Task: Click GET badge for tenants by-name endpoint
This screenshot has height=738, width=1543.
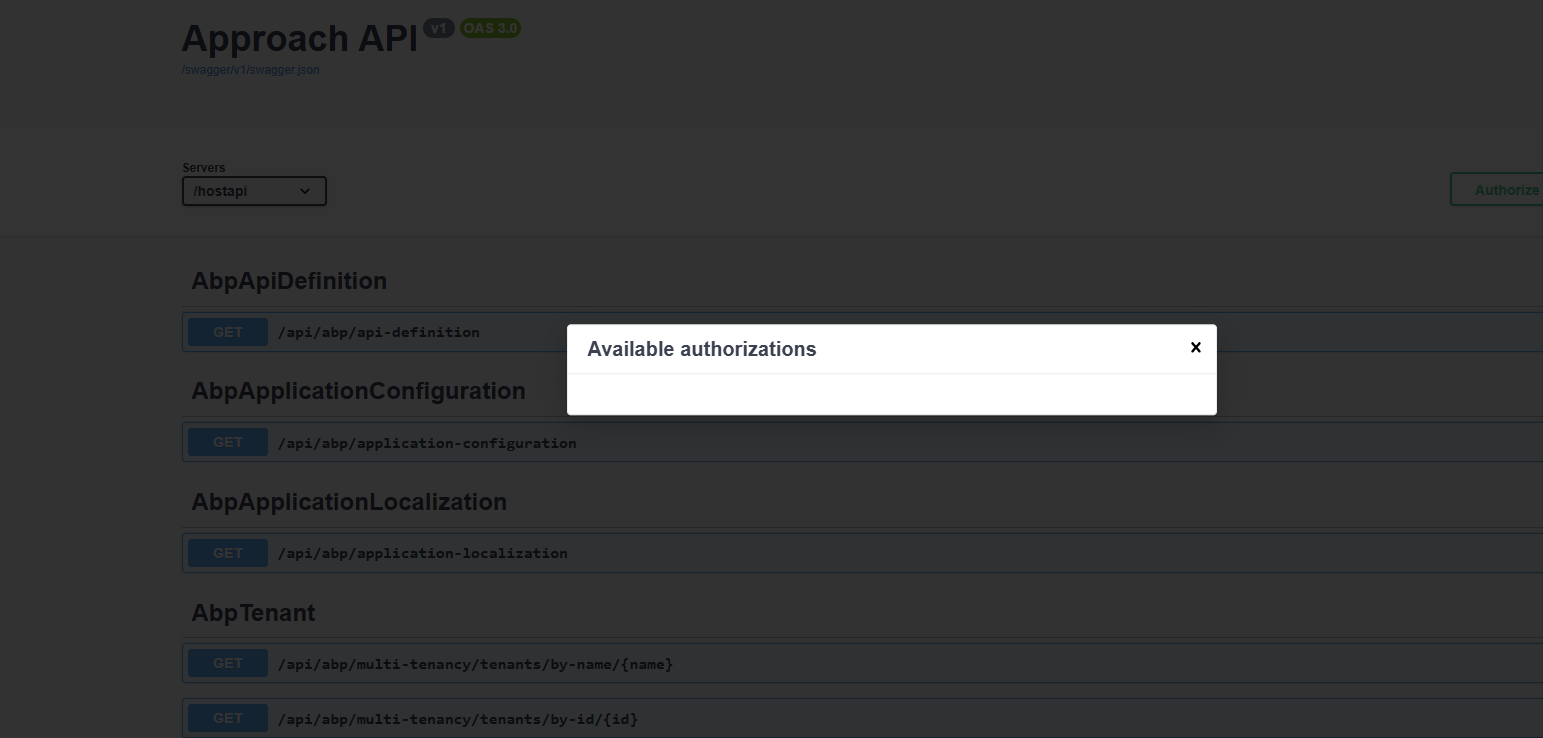Action: point(228,664)
